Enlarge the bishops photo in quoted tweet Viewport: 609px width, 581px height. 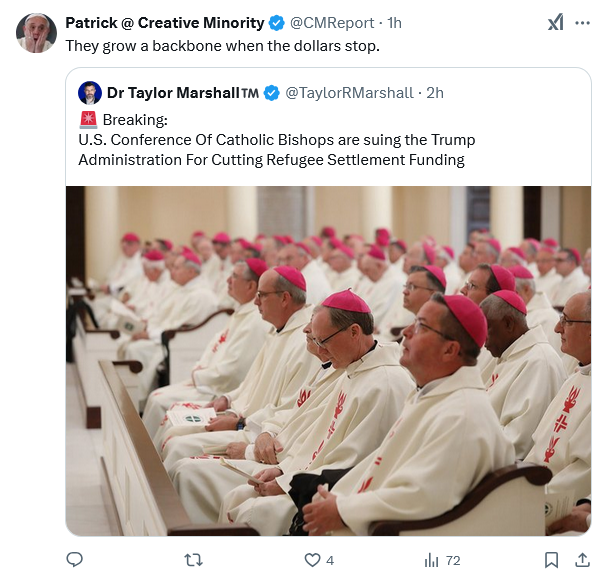pos(328,360)
